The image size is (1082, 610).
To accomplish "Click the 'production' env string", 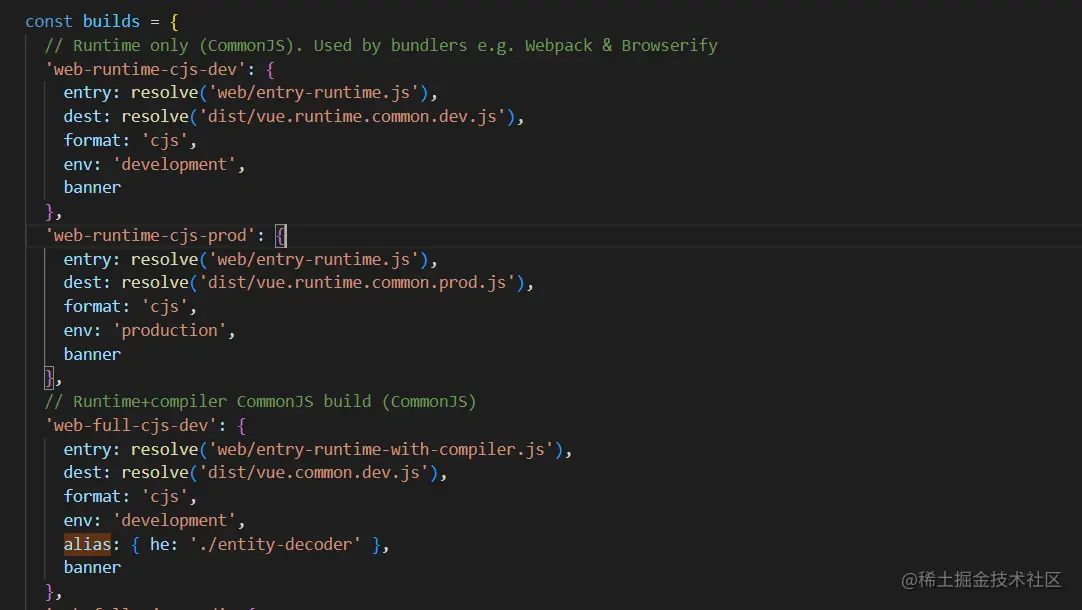I will 170,331.
